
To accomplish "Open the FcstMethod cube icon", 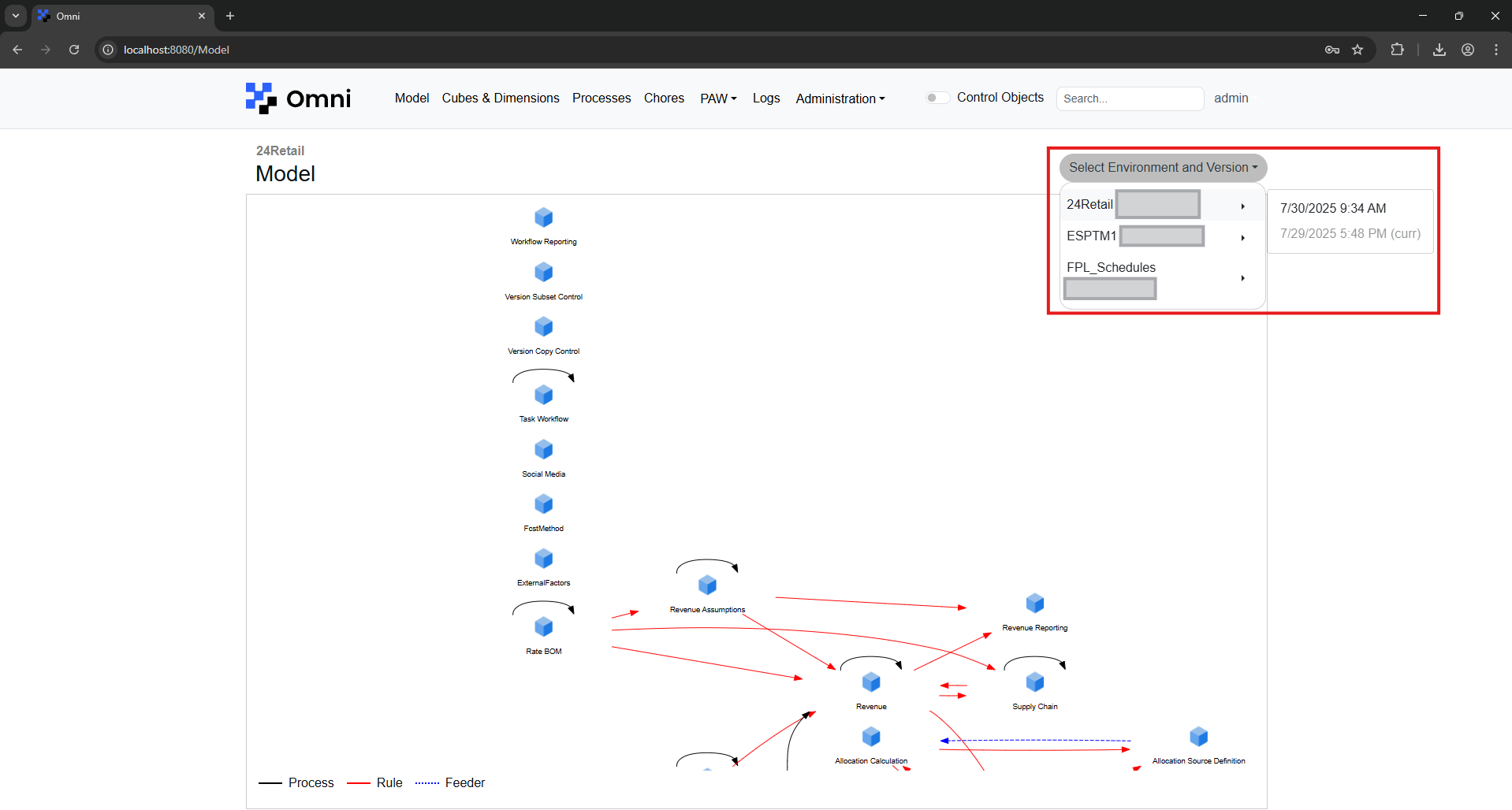I will (543, 504).
